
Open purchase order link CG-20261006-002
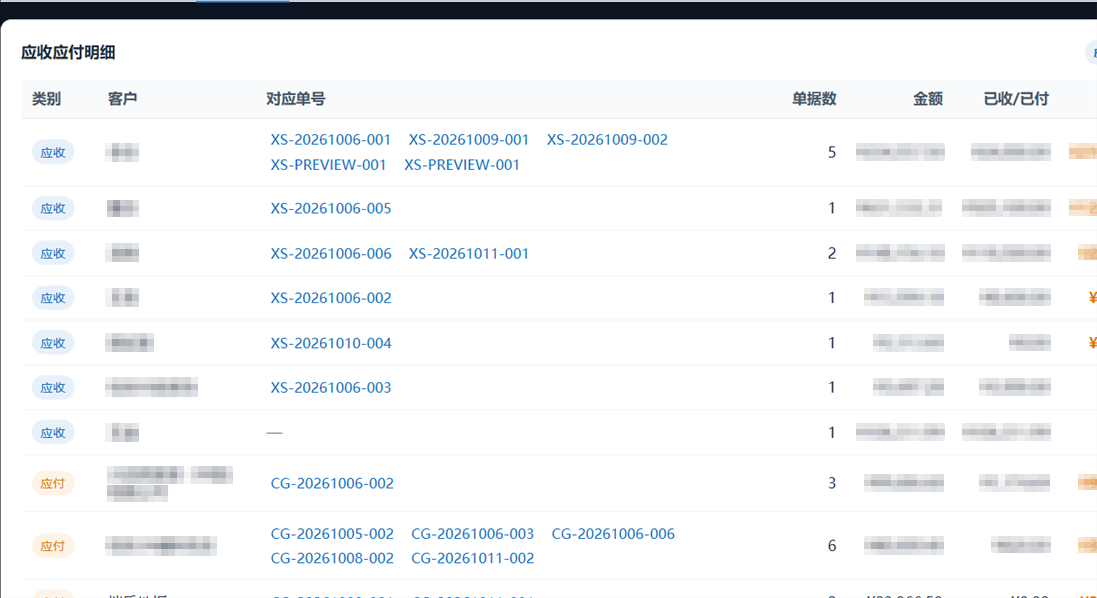click(332, 483)
